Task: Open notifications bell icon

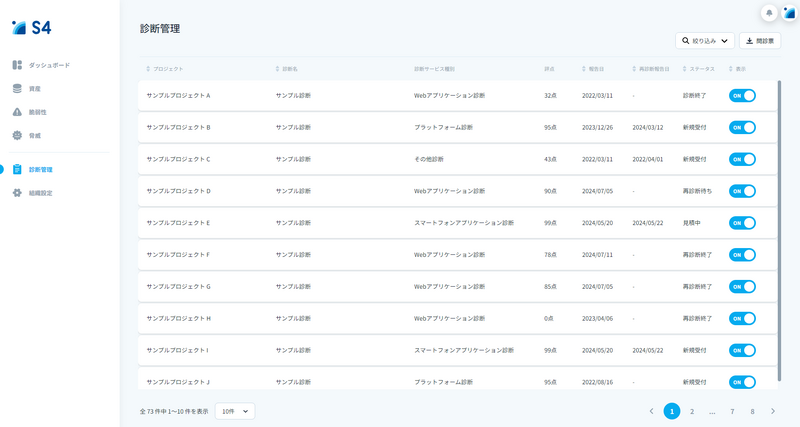Action: [769, 13]
